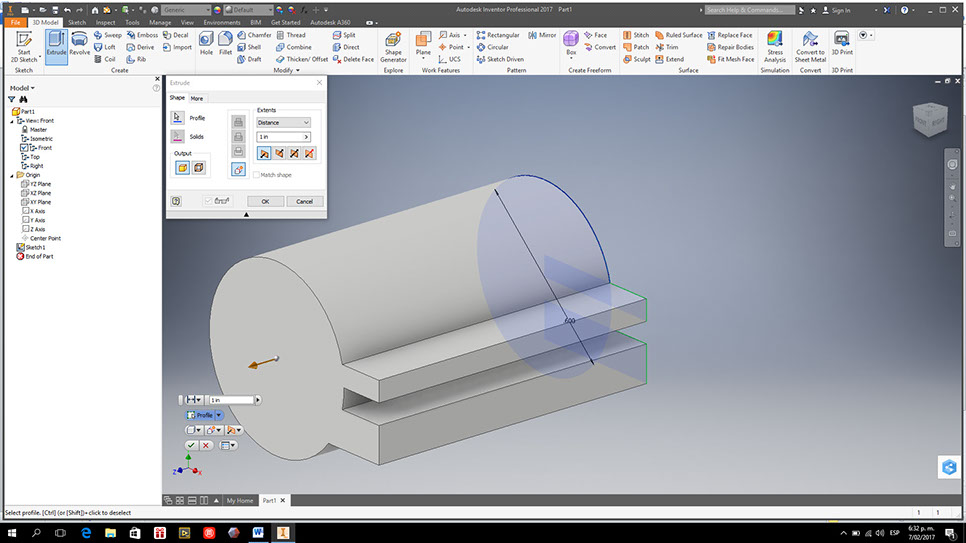
Task: Switch to the Sketch ribbon tab
Action: (x=77, y=21)
